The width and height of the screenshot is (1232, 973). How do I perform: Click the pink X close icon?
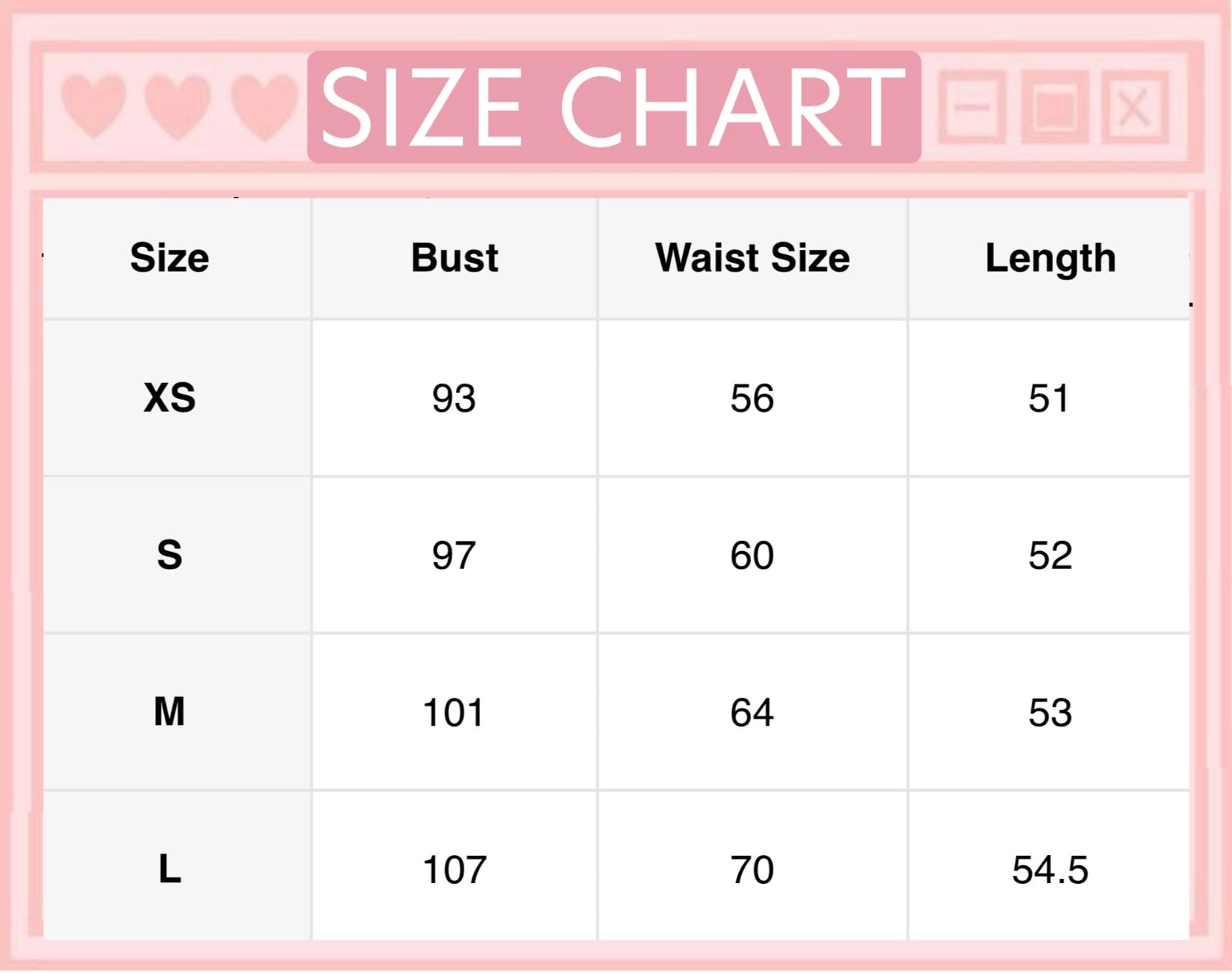point(1134,108)
